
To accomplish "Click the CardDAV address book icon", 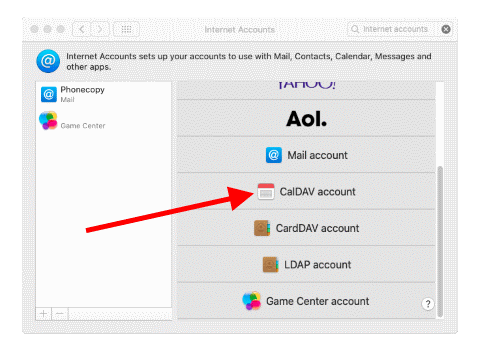I will (262, 228).
